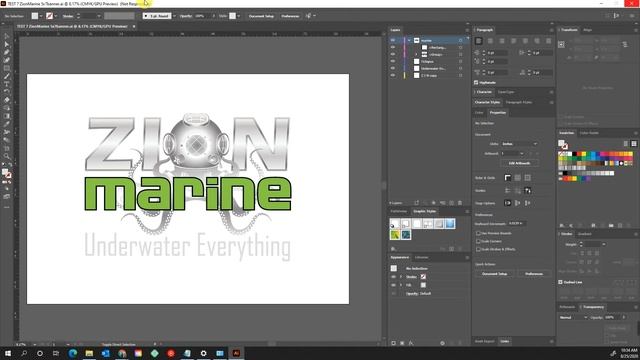Open the Adobe Illustrator taskbar icon

click(x=236, y=353)
